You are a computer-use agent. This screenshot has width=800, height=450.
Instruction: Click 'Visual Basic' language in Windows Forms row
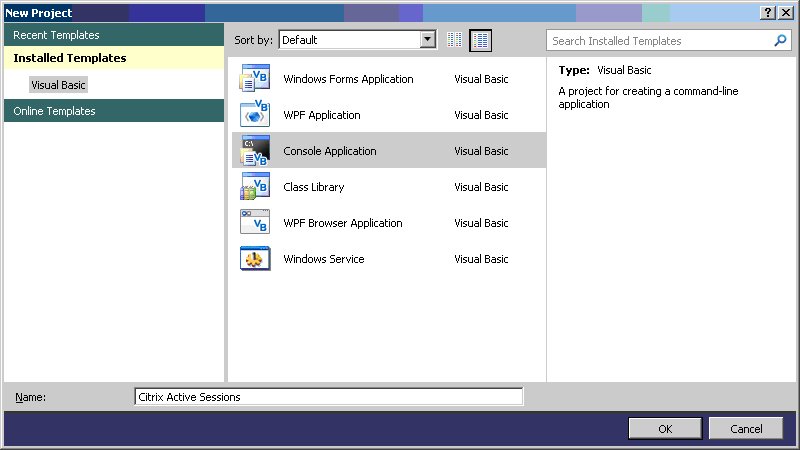click(481, 79)
